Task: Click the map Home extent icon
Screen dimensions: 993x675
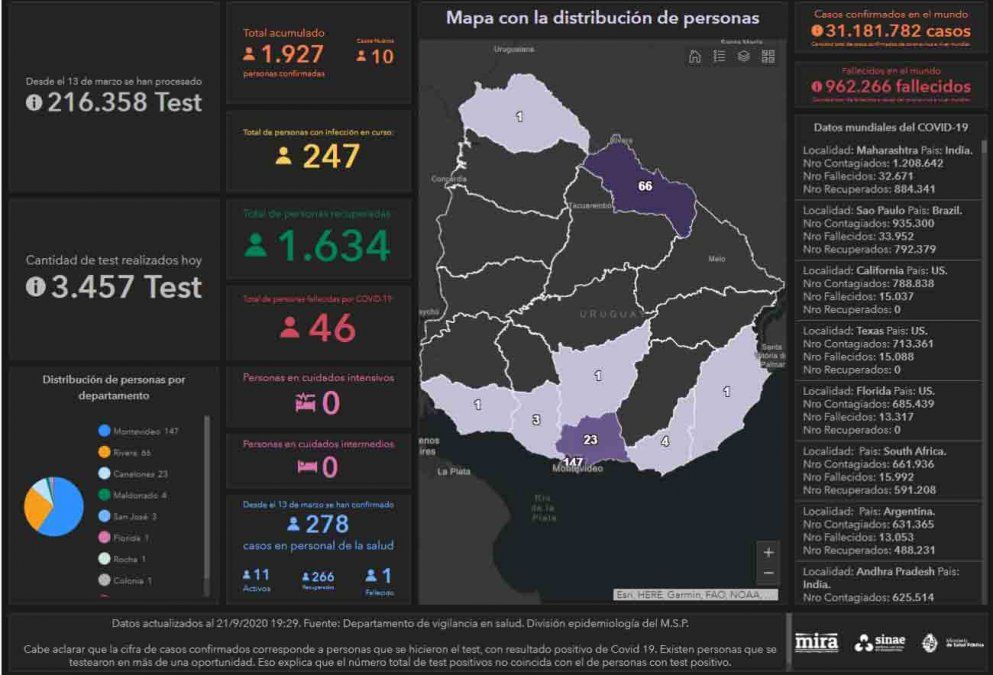Action: [695, 57]
